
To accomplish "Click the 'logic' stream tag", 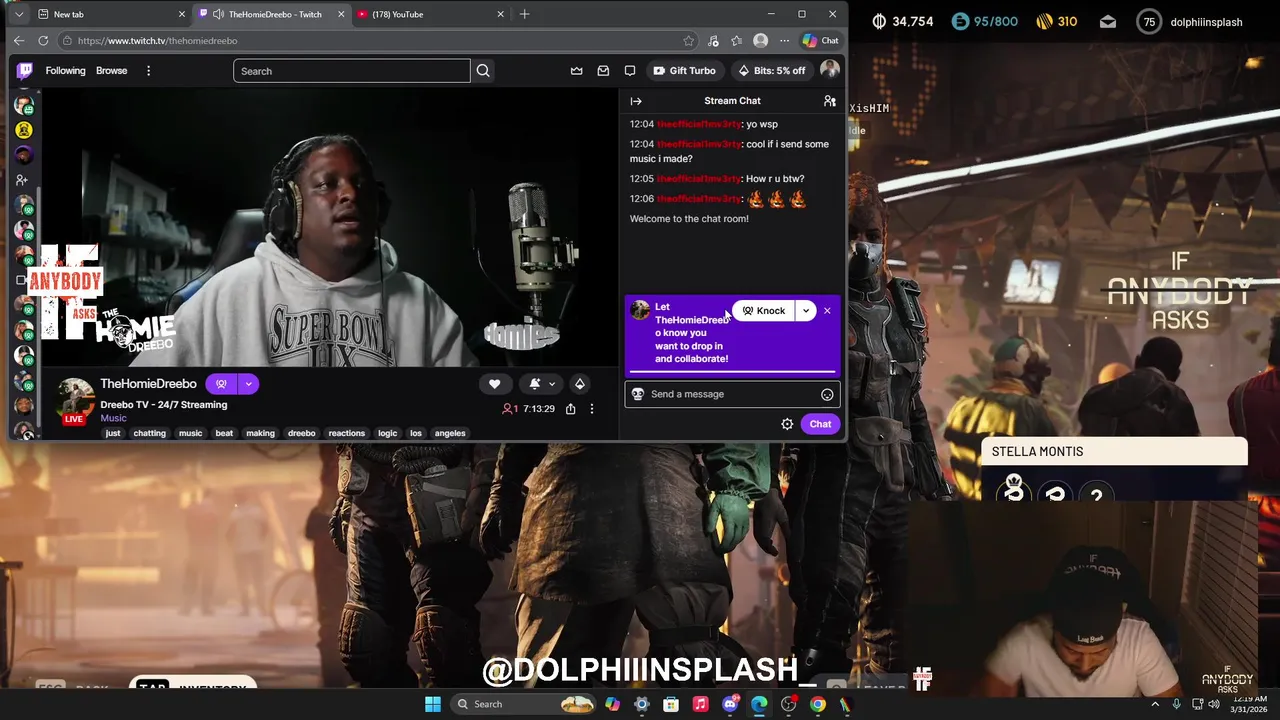I will [x=388, y=433].
